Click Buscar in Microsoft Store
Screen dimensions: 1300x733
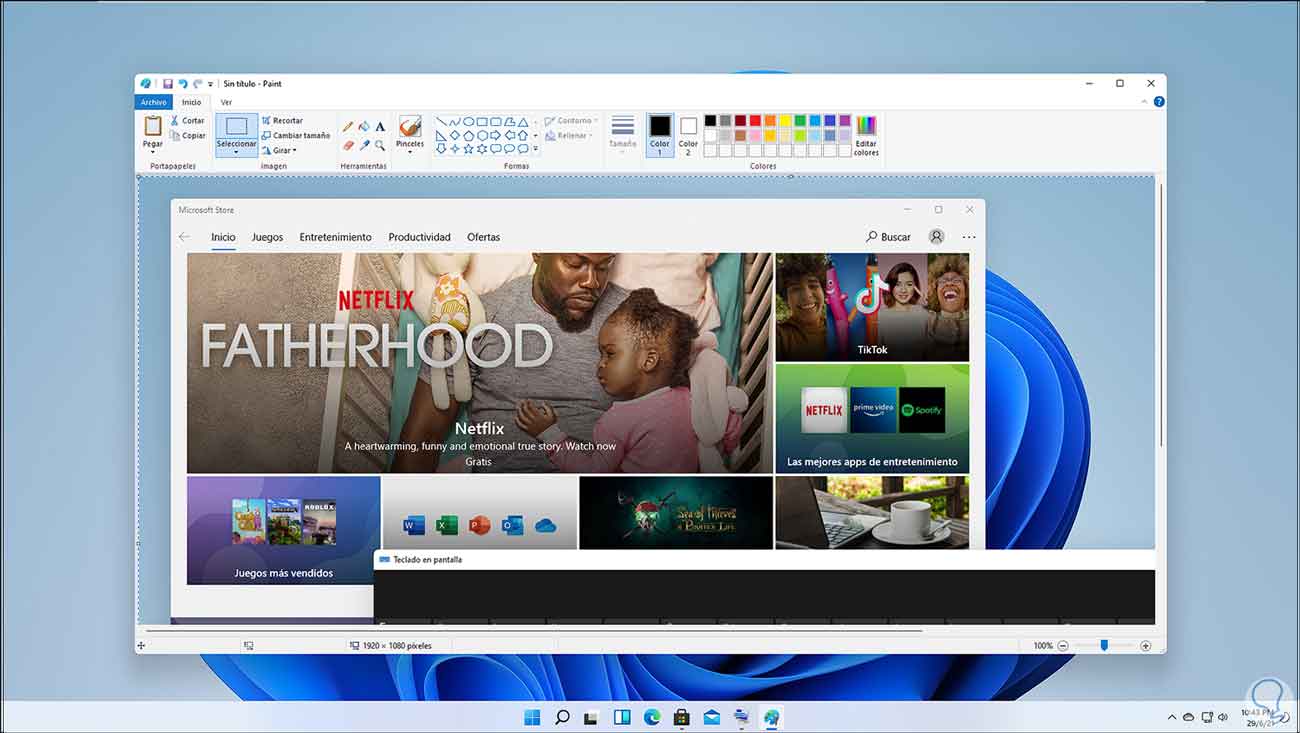click(888, 237)
